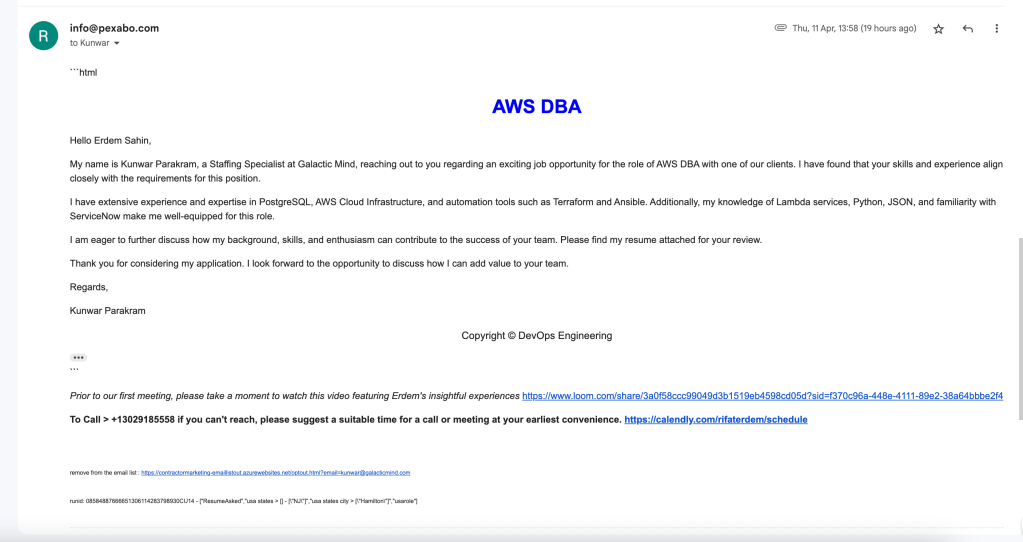Click the green R sender avatar
The height and width of the screenshot is (542, 1023).
(x=44, y=36)
